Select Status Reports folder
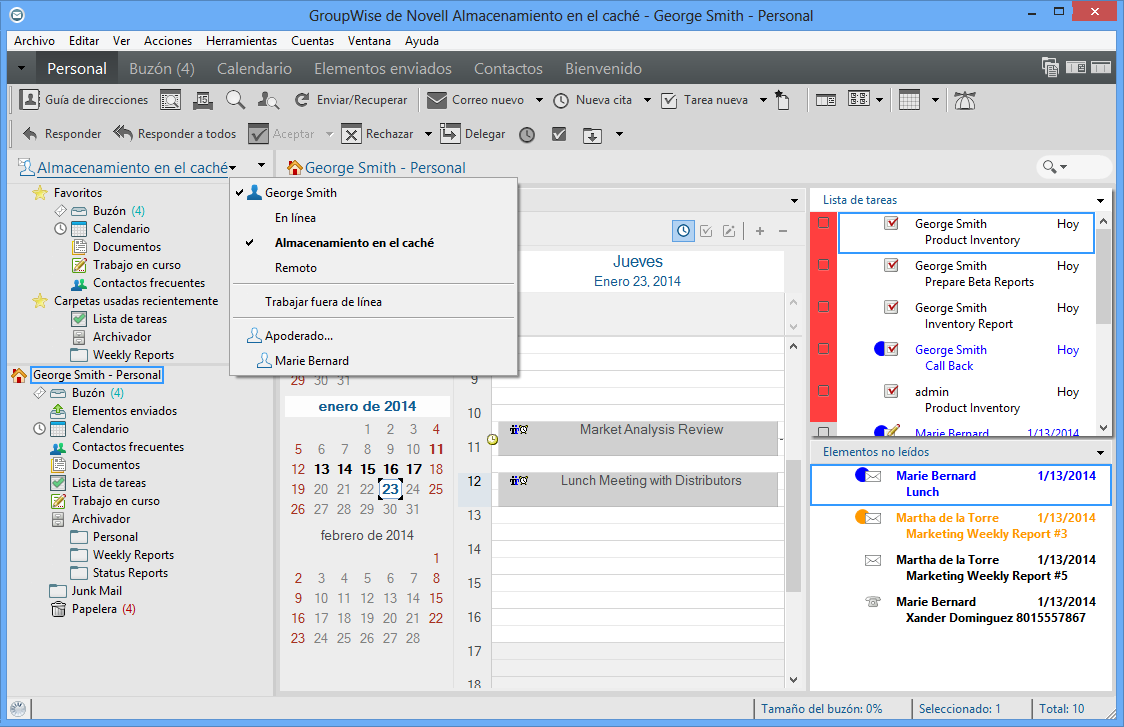Viewport: 1124px width, 727px height. [120, 573]
